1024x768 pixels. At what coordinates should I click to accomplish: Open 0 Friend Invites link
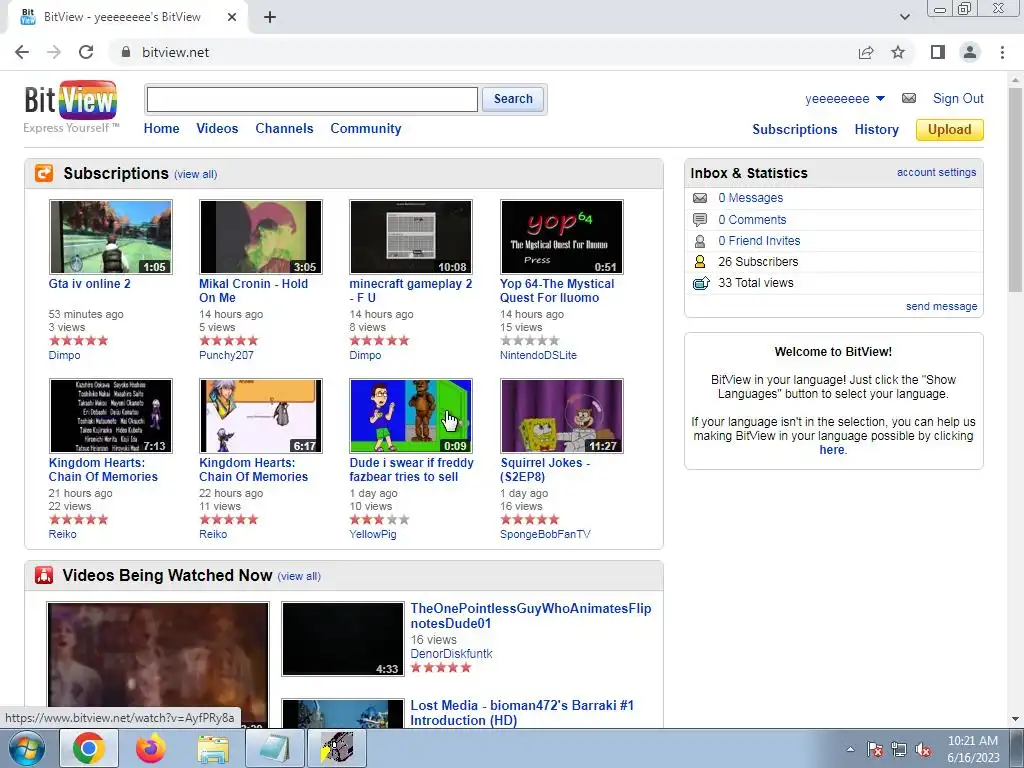759,241
